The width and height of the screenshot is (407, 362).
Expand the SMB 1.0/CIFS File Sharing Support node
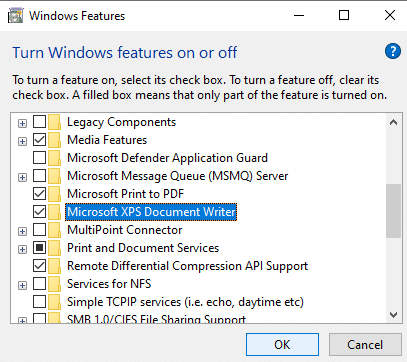coord(22,321)
